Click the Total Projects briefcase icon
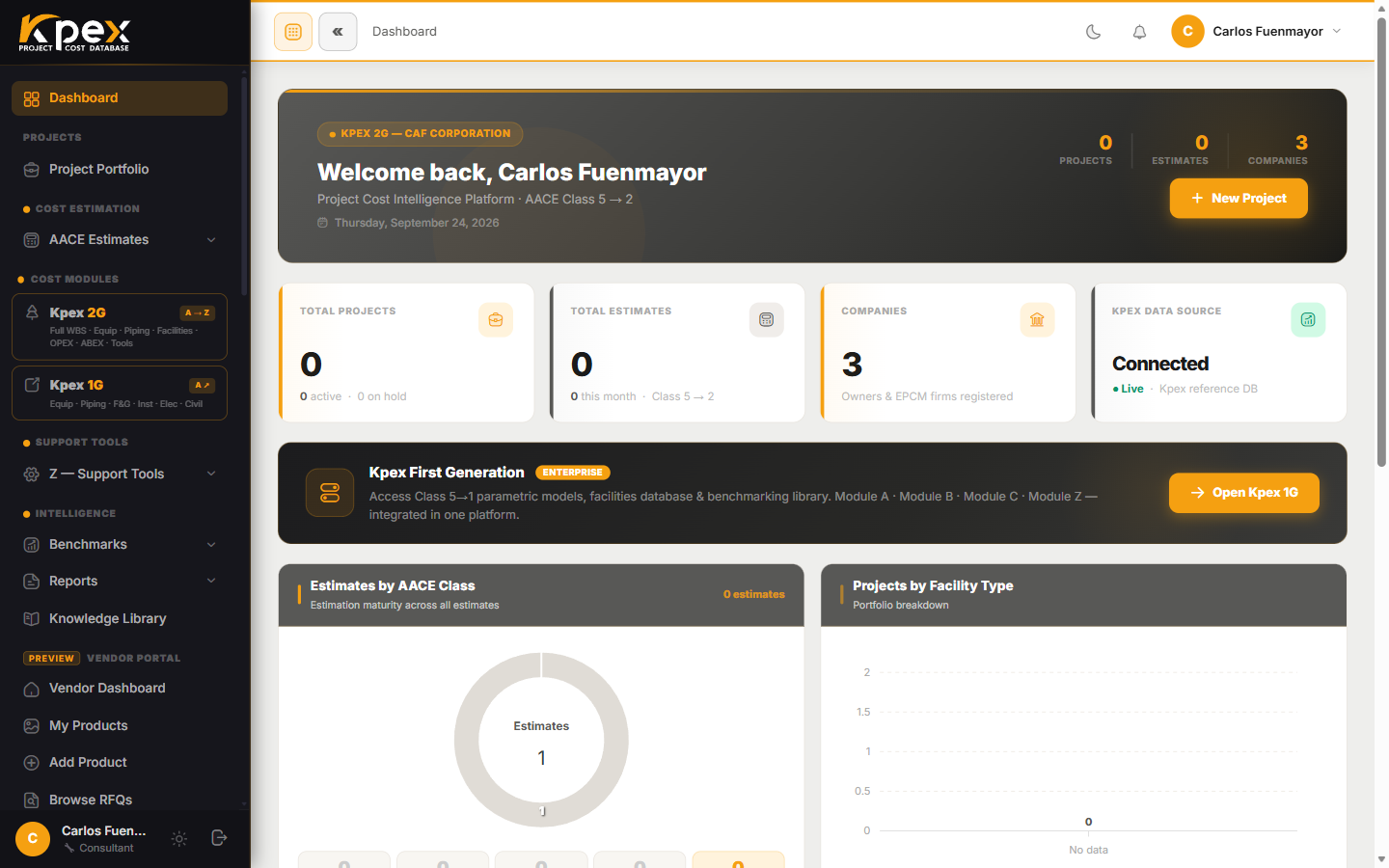This screenshot has height=868, width=1389. (496, 320)
